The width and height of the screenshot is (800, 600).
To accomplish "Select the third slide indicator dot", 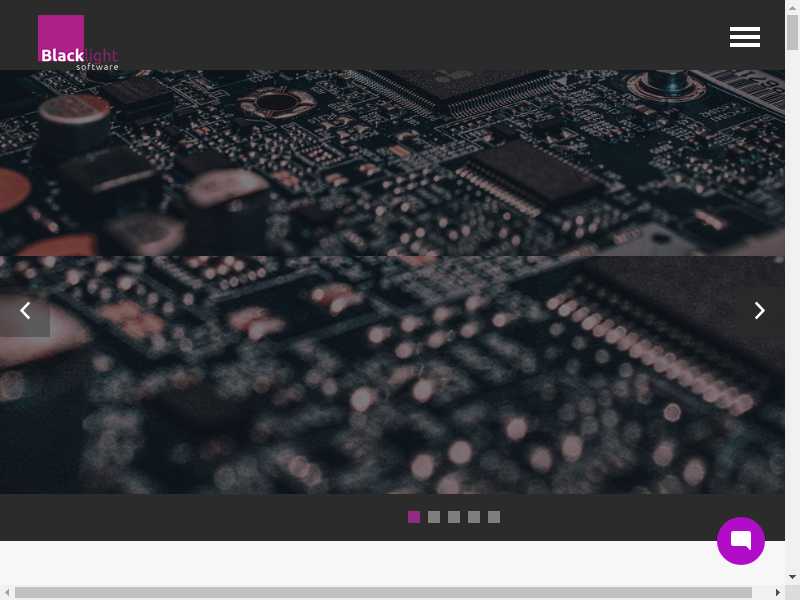I will coord(454,517).
